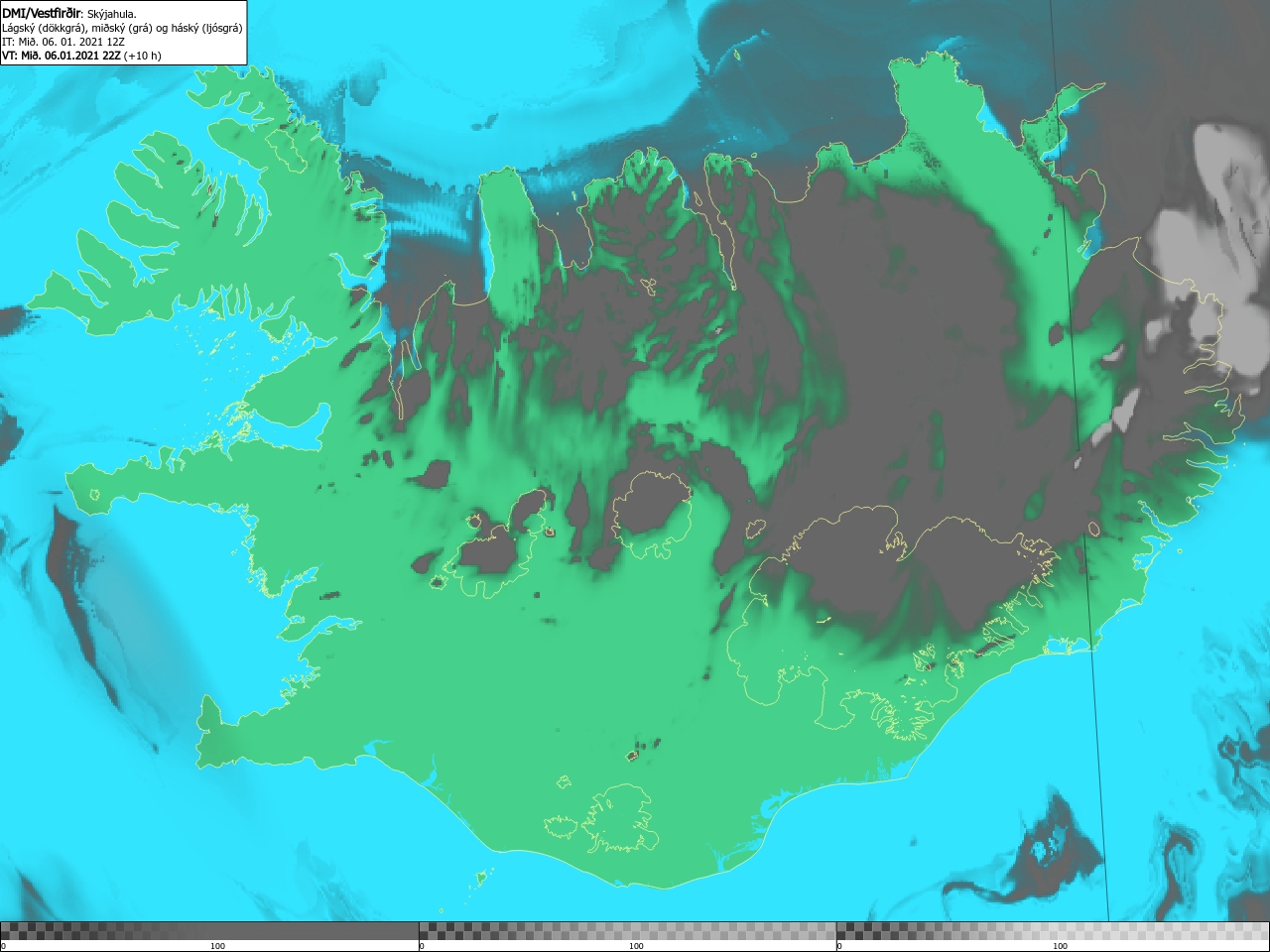Viewport: 1270px width, 952px height.
Task: Click the "DMI/Vestfirðir: Skýjahula." title text
Action: click(69, 13)
